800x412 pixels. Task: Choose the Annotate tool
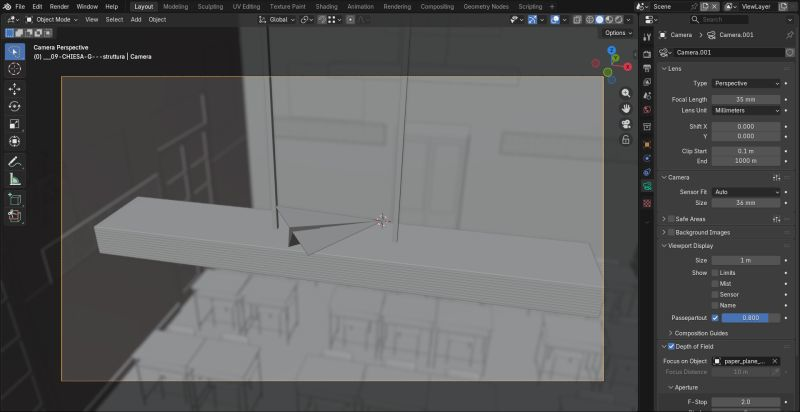15,162
